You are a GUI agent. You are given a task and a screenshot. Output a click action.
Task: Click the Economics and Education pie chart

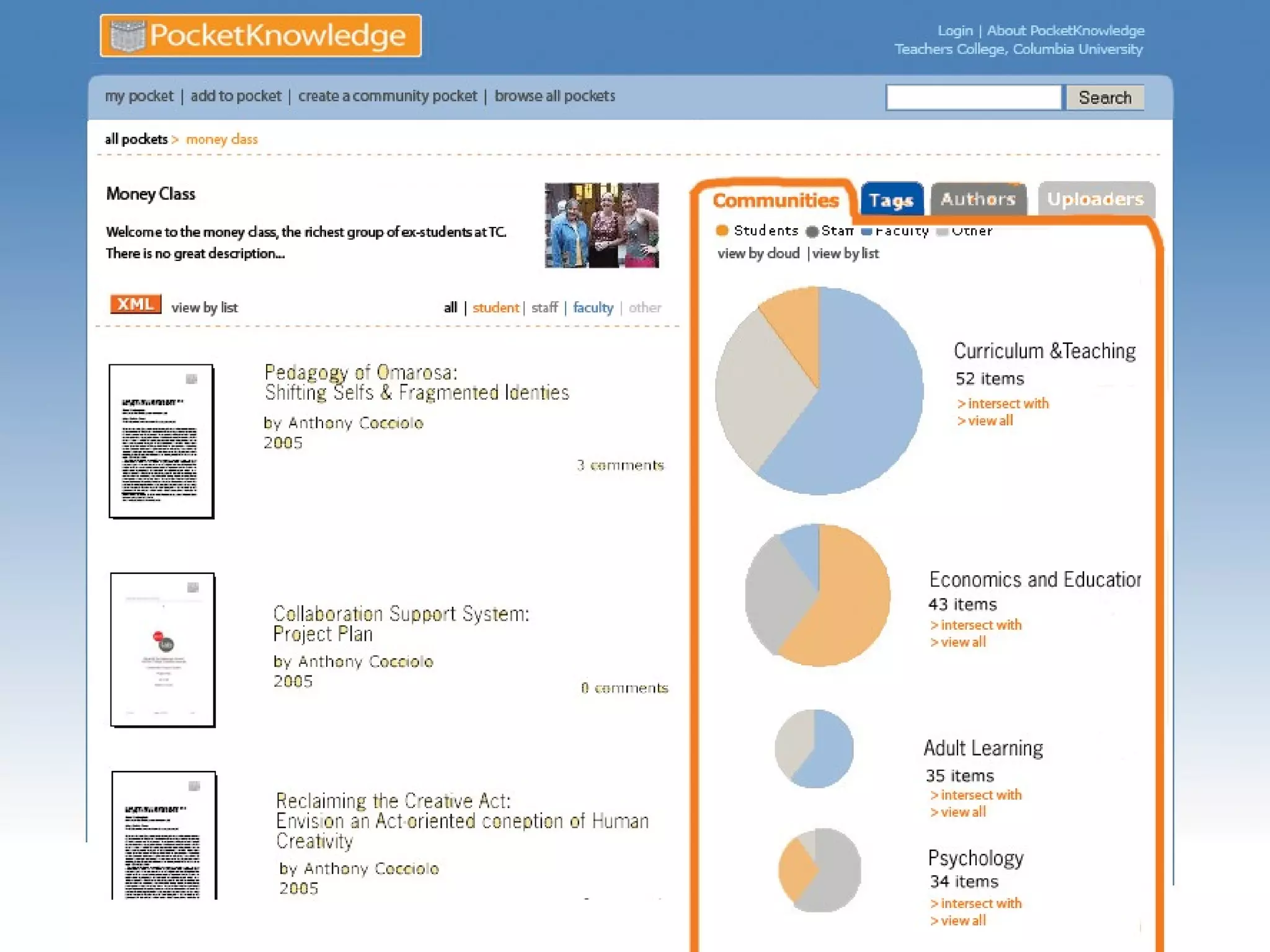tap(818, 595)
